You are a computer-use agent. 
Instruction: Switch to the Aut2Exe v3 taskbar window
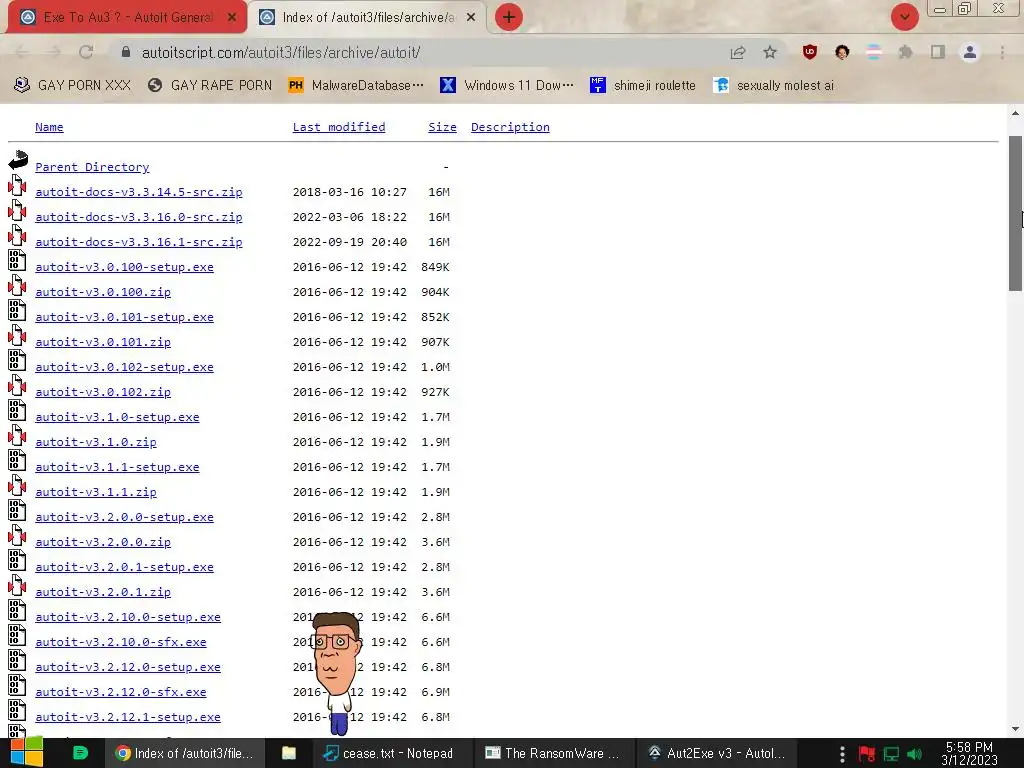(x=716, y=753)
